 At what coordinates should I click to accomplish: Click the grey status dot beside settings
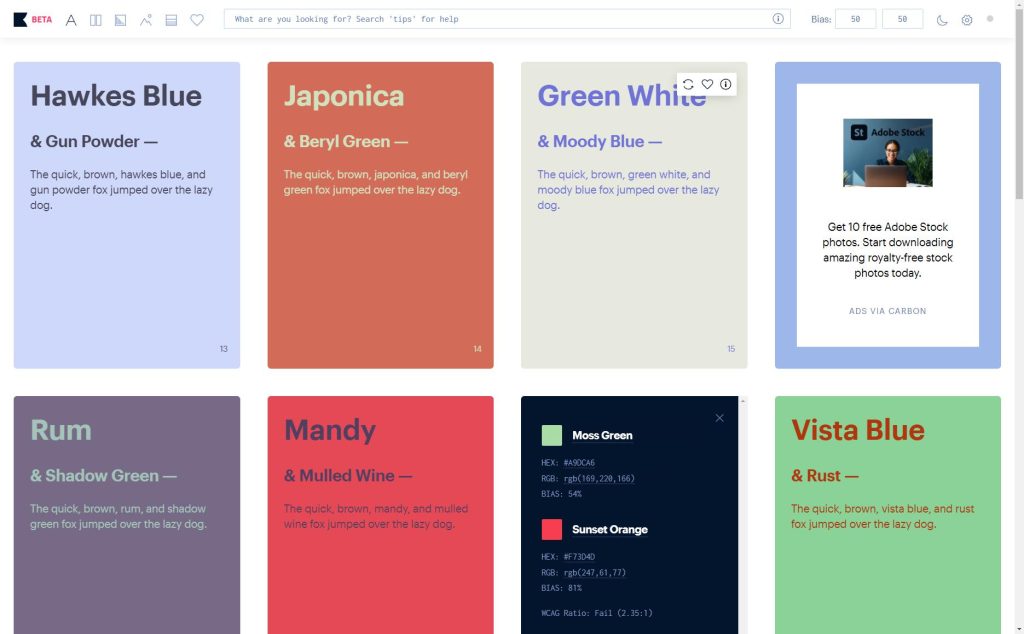[x=990, y=19]
